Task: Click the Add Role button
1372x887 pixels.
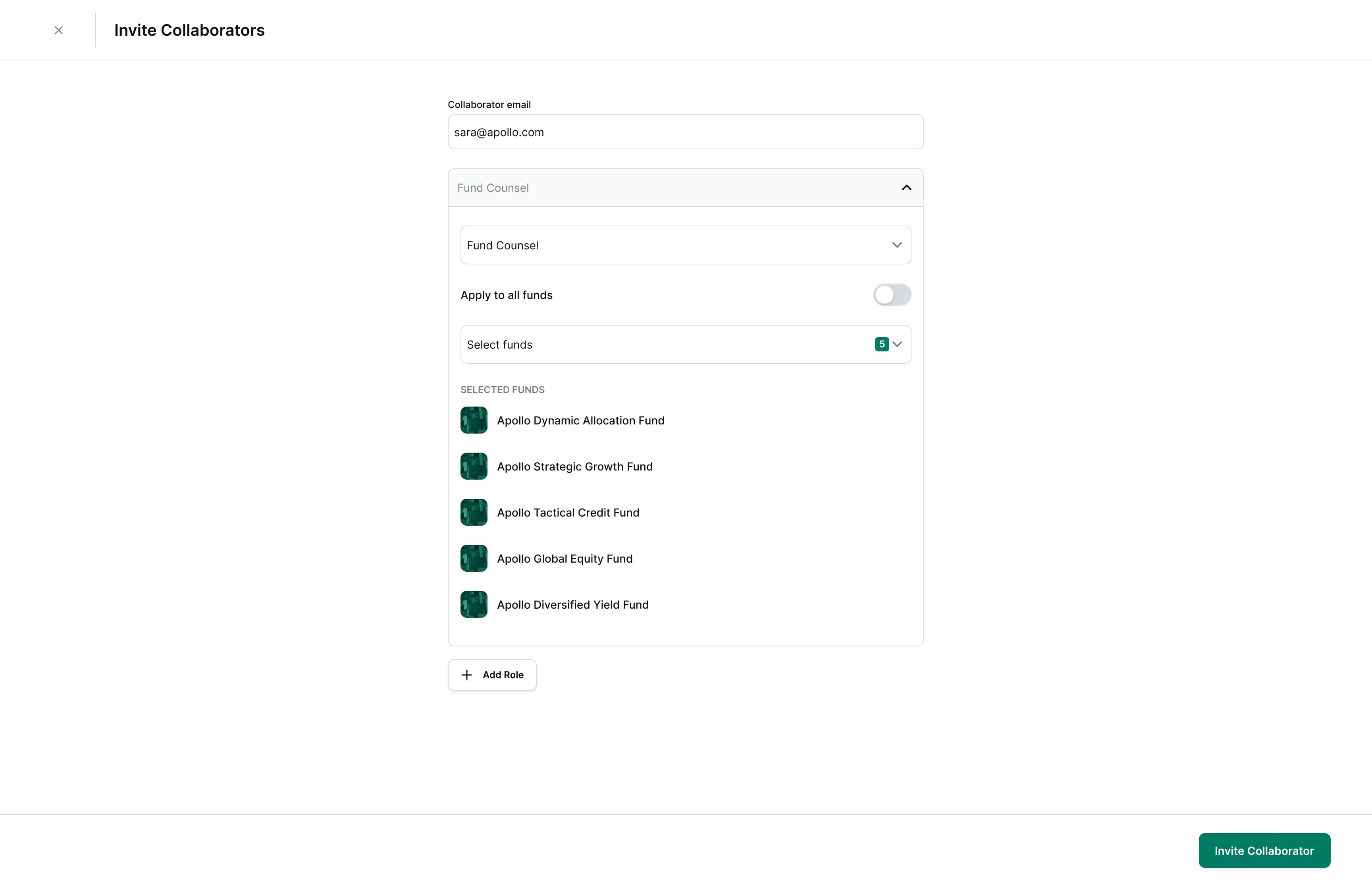Action: coord(492,675)
